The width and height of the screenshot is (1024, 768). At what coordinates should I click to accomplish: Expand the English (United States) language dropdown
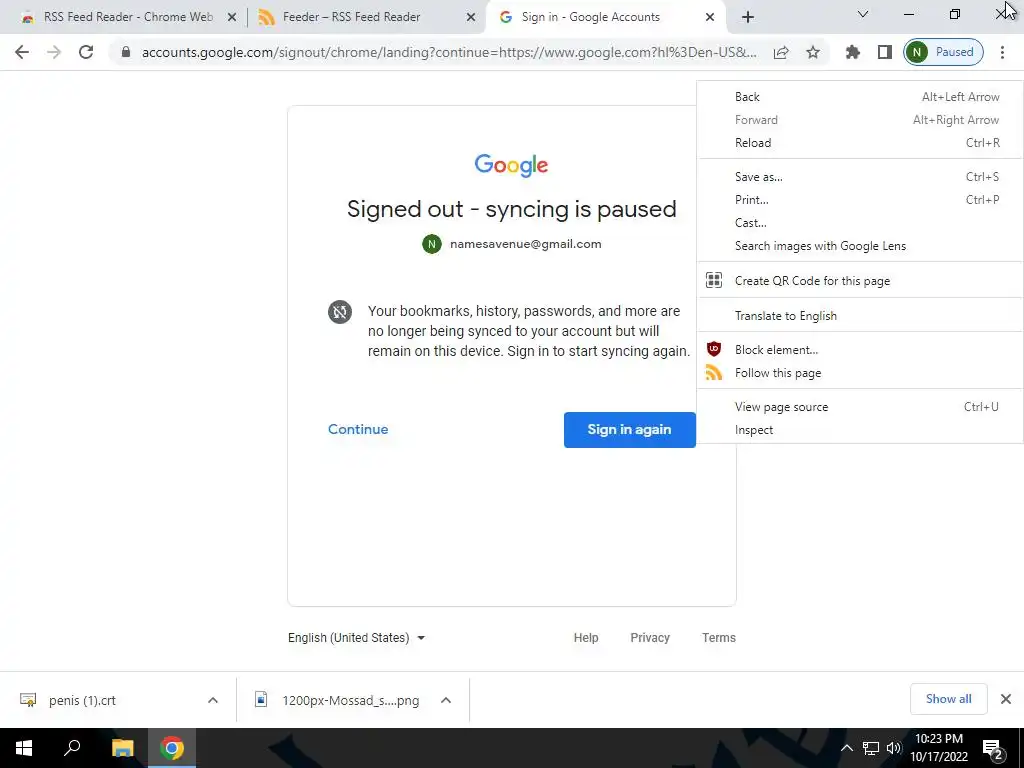[x=357, y=637]
